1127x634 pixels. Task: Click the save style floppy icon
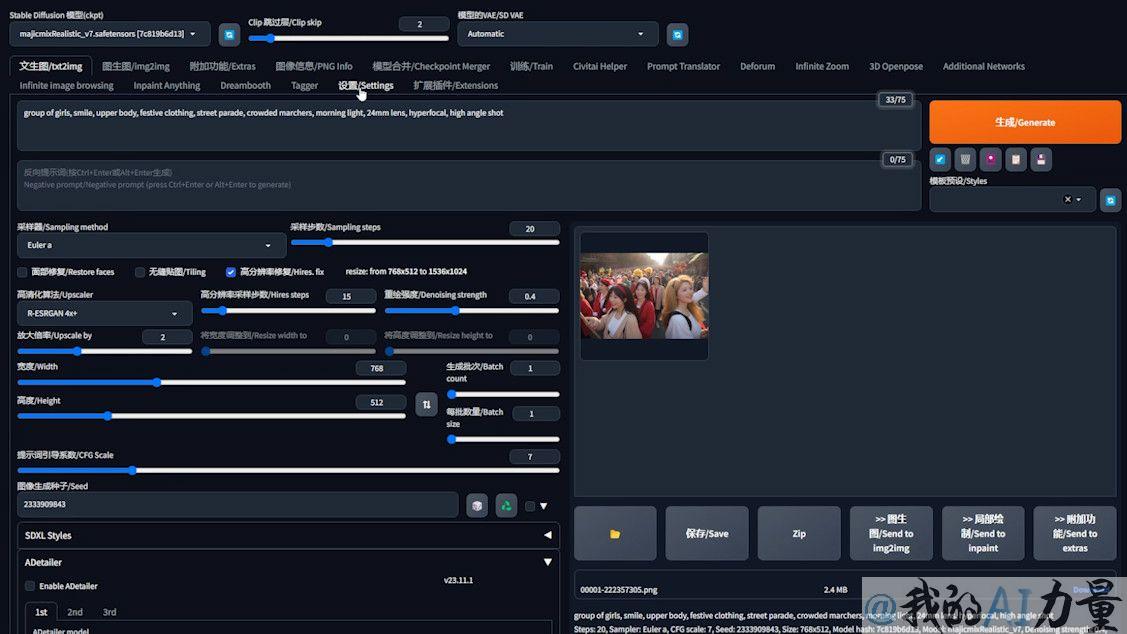pyautogui.click(x=1041, y=160)
